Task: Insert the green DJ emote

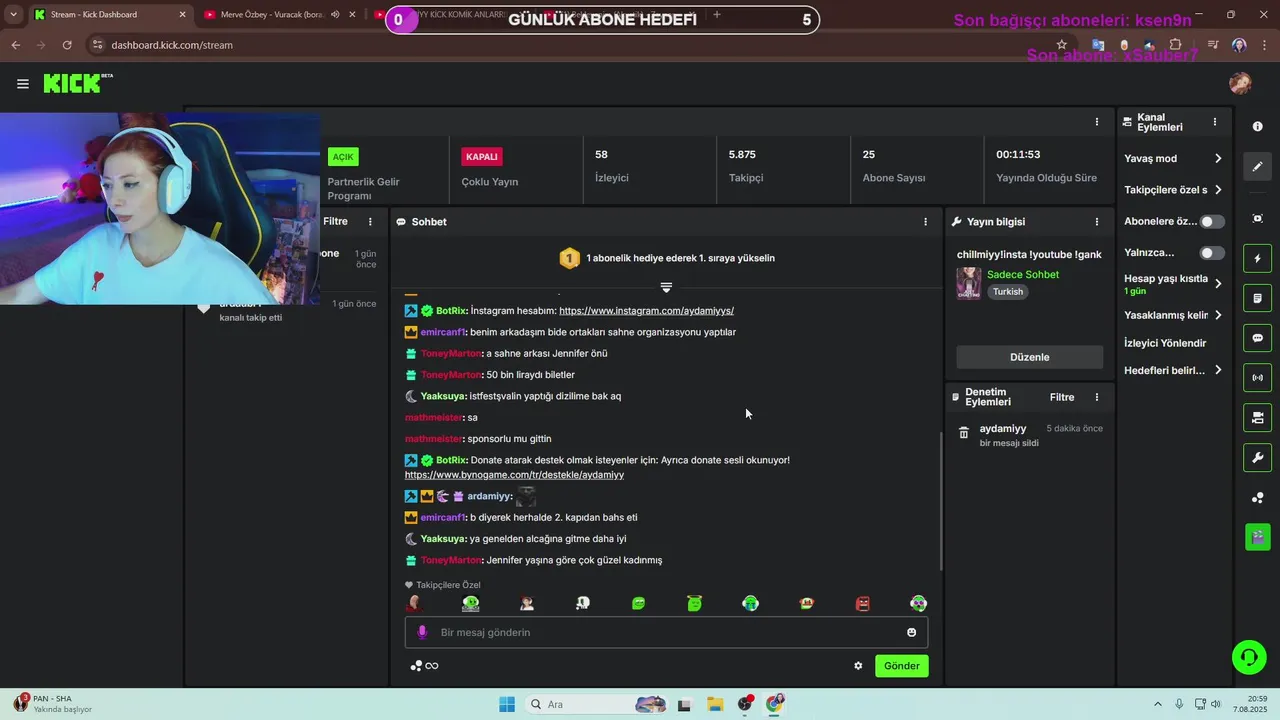Action: coord(471,603)
